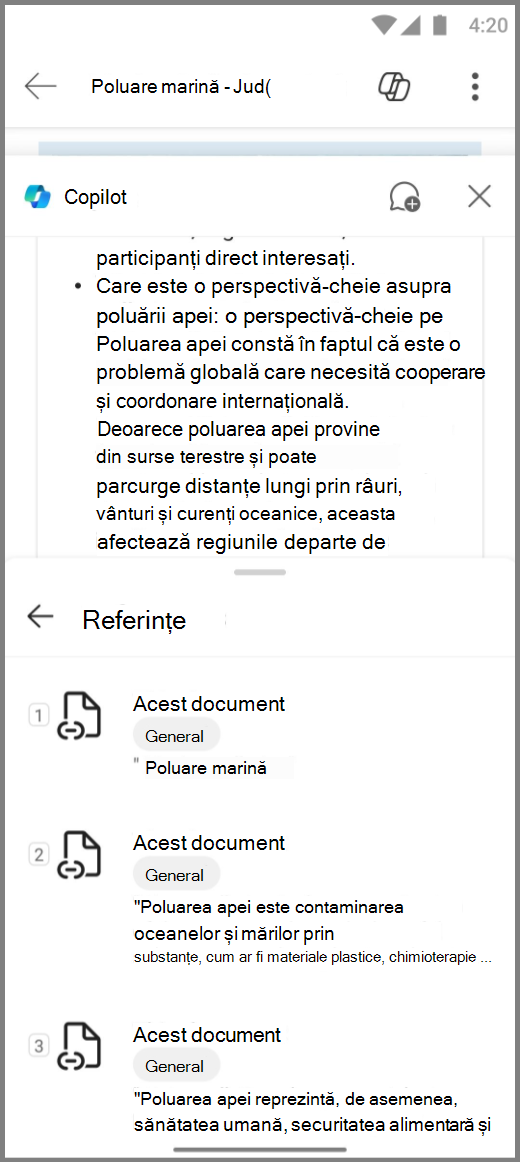Tap the General tag on reference 2
This screenshot has width=520, height=1162.
click(176, 875)
